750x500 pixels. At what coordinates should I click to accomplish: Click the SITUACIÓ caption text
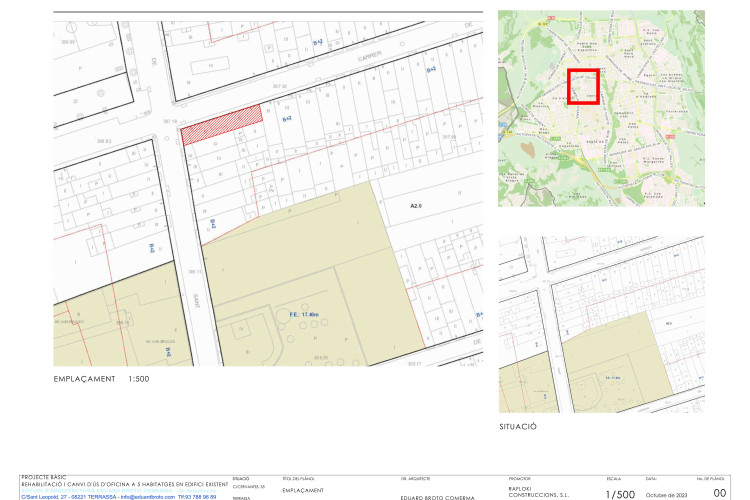click(x=518, y=425)
